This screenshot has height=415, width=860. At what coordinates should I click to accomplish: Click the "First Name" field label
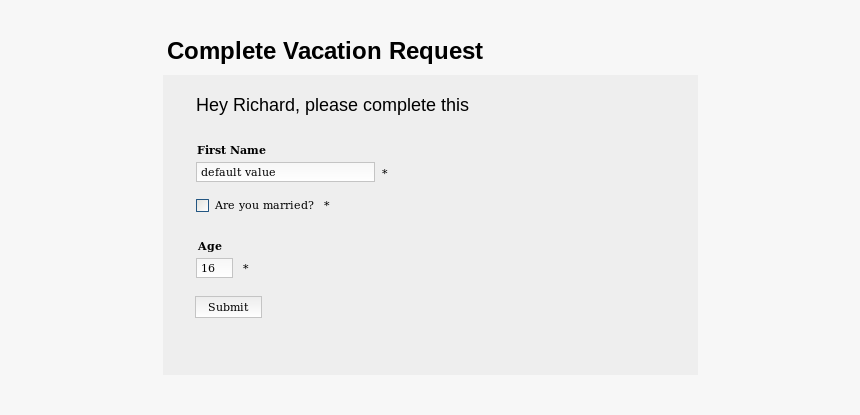[x=231, y=150]
